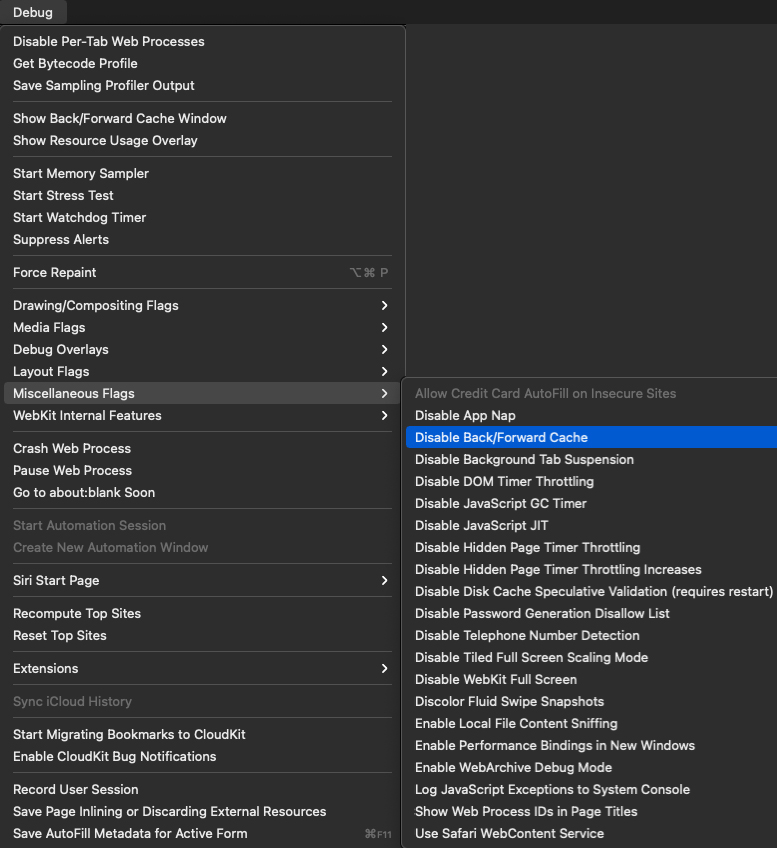777x848 pixels.
Task: Open the Debug menu bar item
Action: pyautogui.click(x=32, y=12)
